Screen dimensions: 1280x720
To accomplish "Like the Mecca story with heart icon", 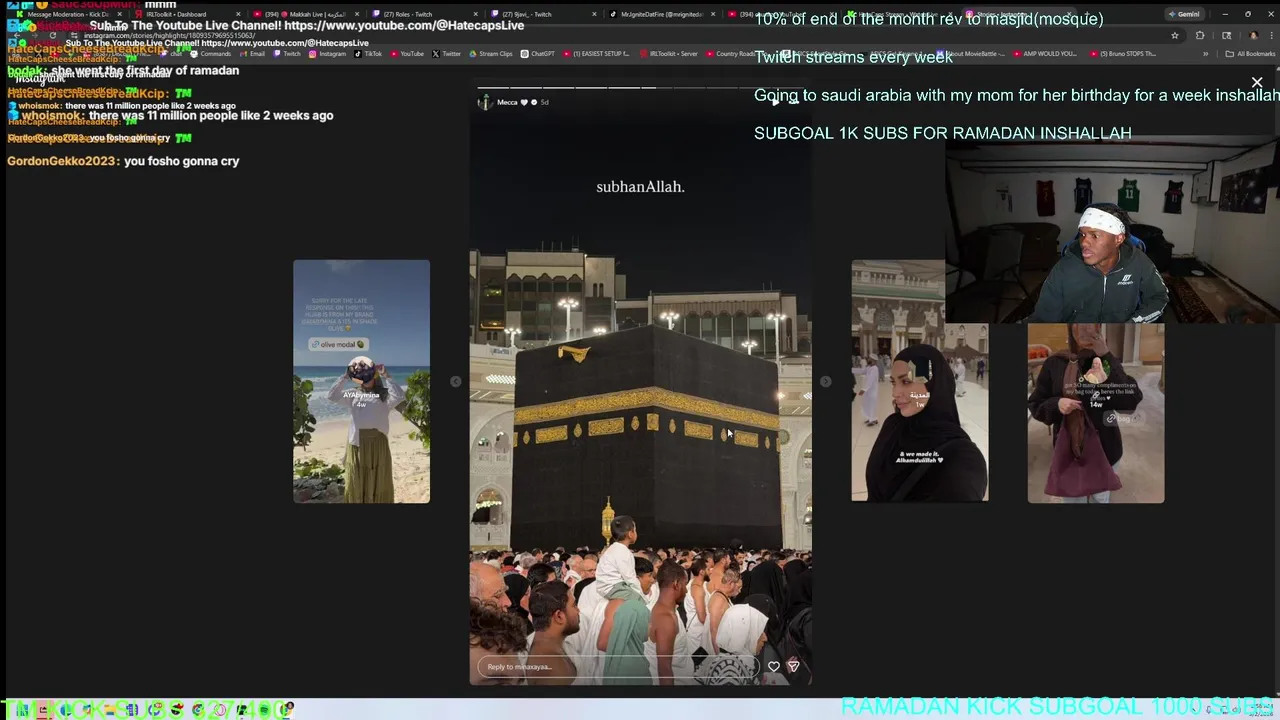I will [x=774, y=666].
